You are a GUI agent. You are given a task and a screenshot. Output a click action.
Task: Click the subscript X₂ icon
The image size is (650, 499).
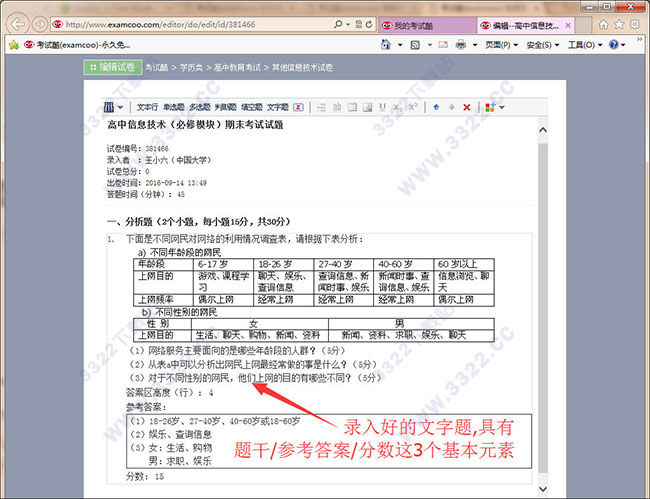pos(398,107)
